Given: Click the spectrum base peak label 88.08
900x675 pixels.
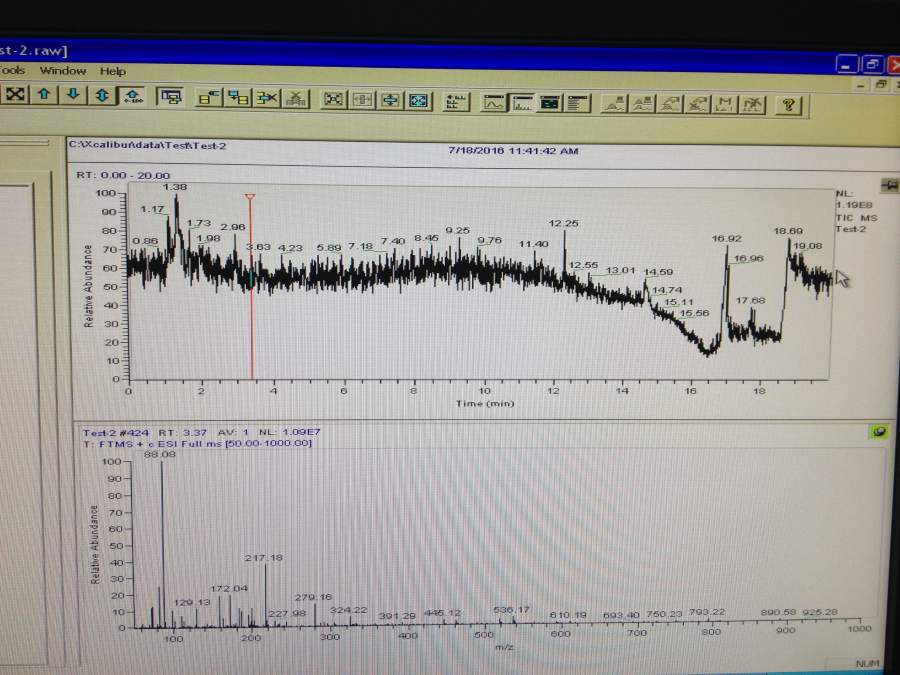Looking at the screenshot, I should (x=160, y=454).
